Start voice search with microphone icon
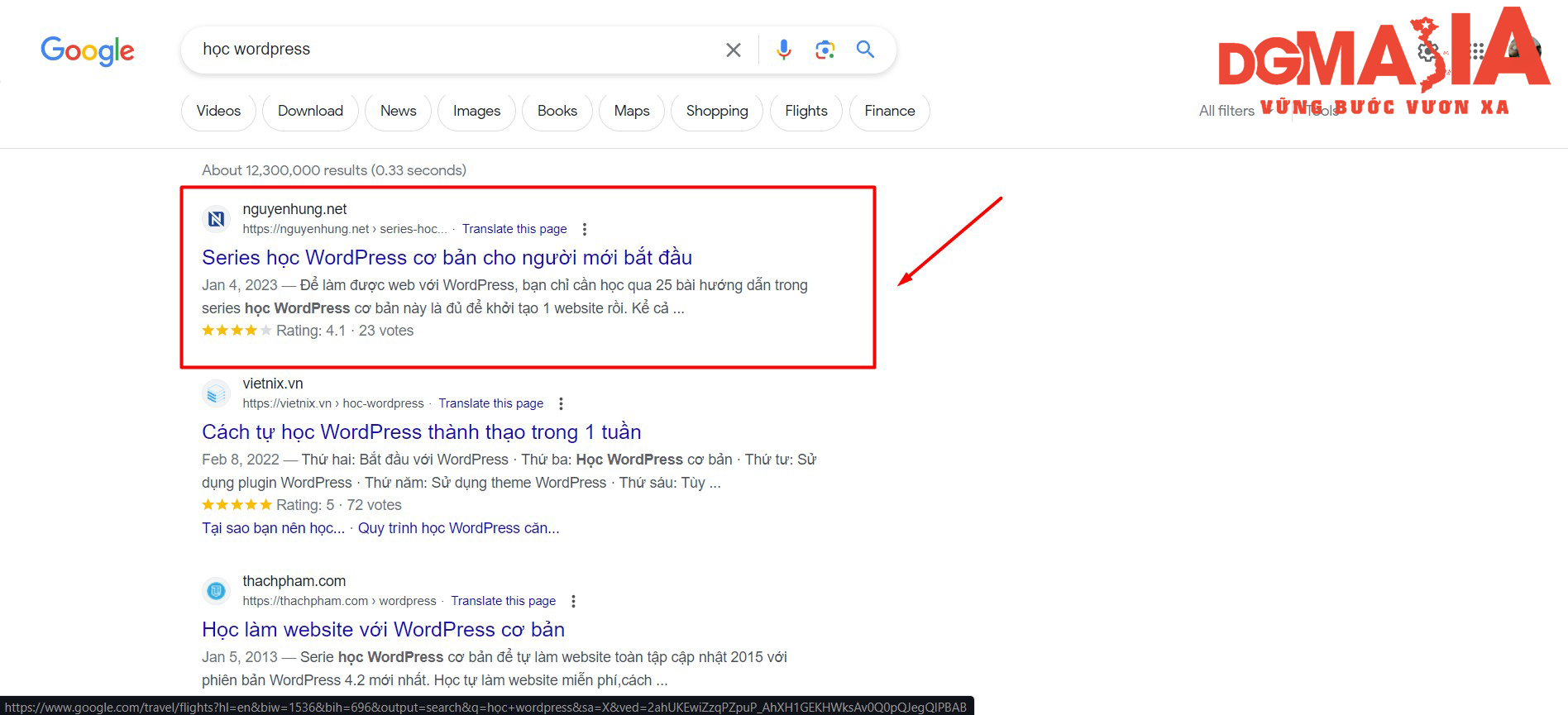This screenshot has width=1568, height=715. [784, 50]
